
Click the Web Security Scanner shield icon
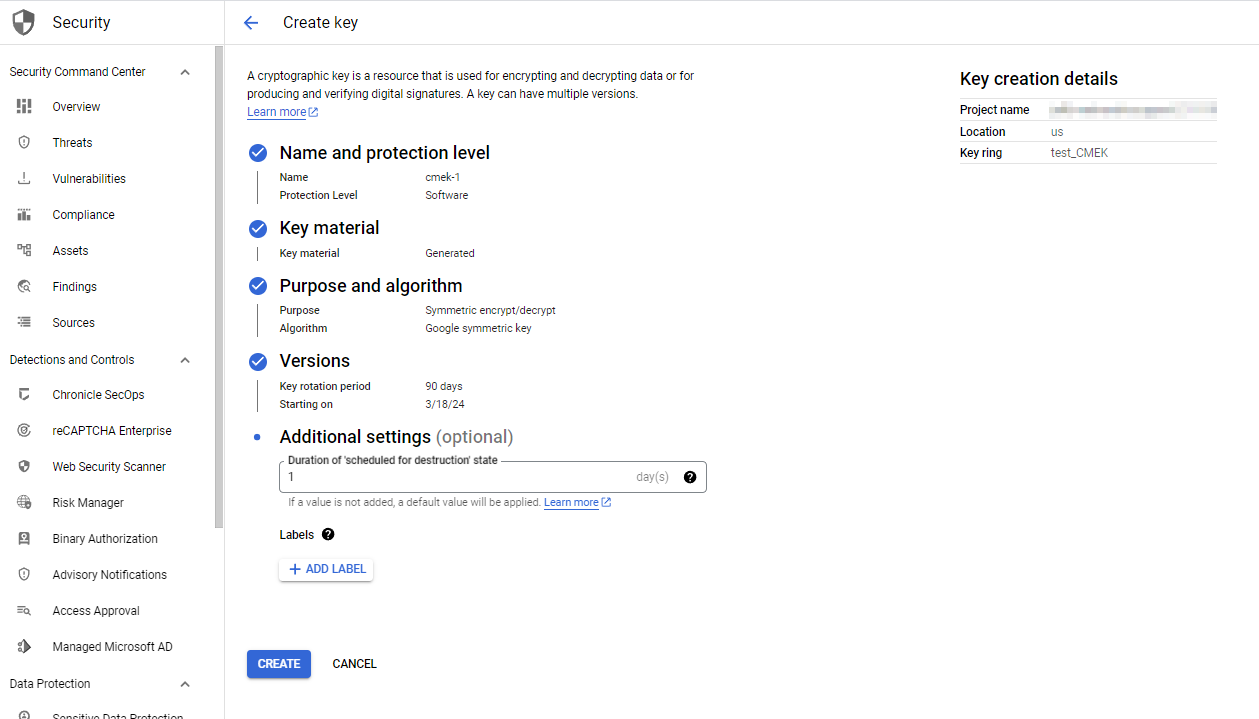[25, 466]
